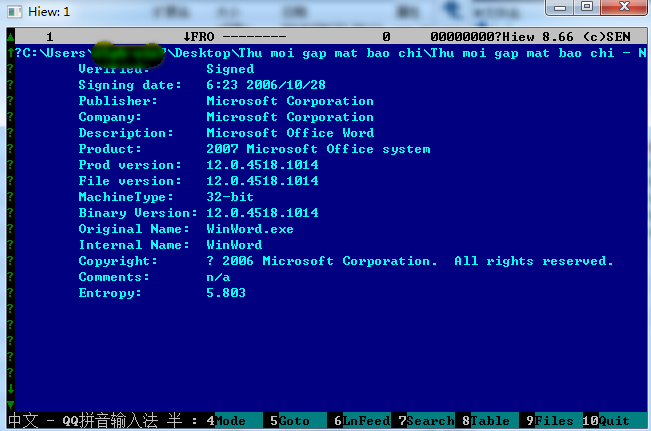The image size is (651, 431).
Task: Select the Company value Microsoft Corporation
Action: click(290, 117)
